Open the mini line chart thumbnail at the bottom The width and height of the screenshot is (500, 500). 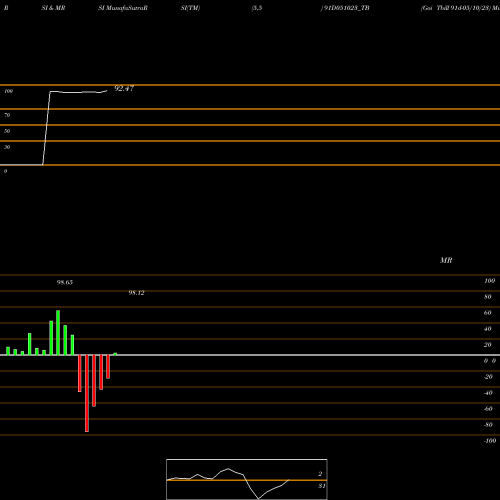[247, 479]
